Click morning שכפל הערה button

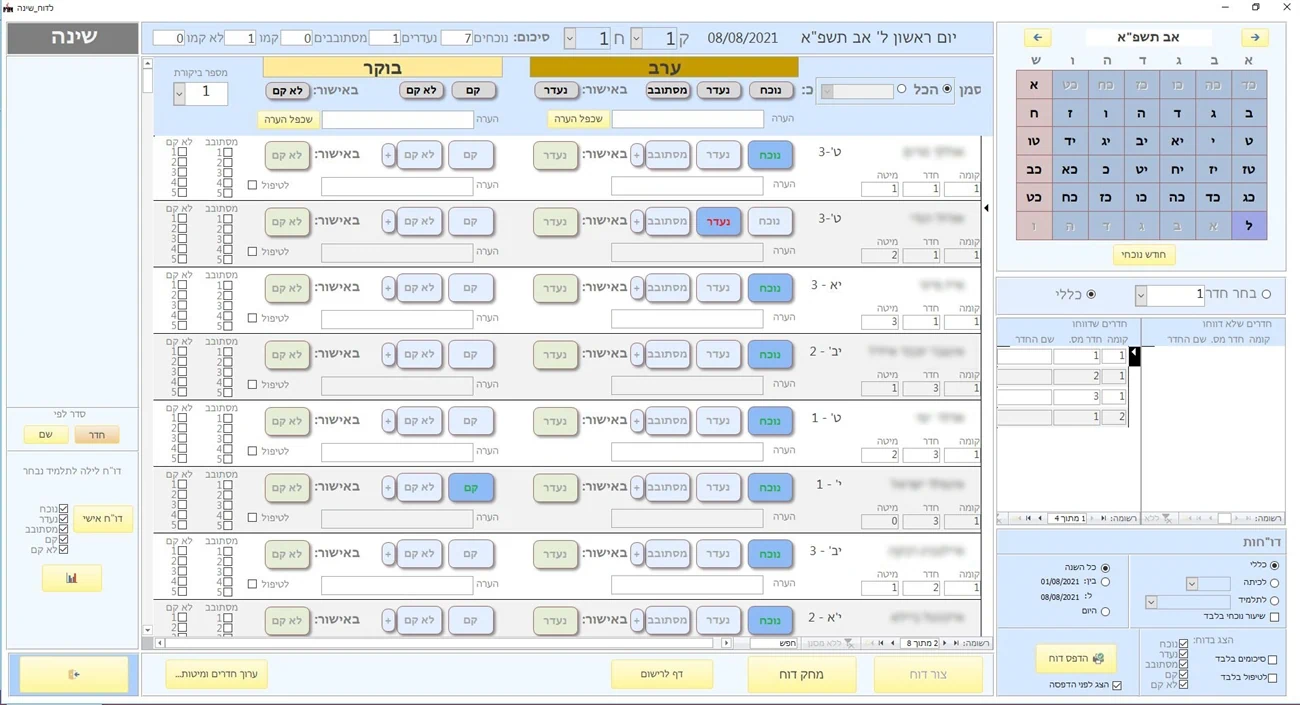pos(289,119)
